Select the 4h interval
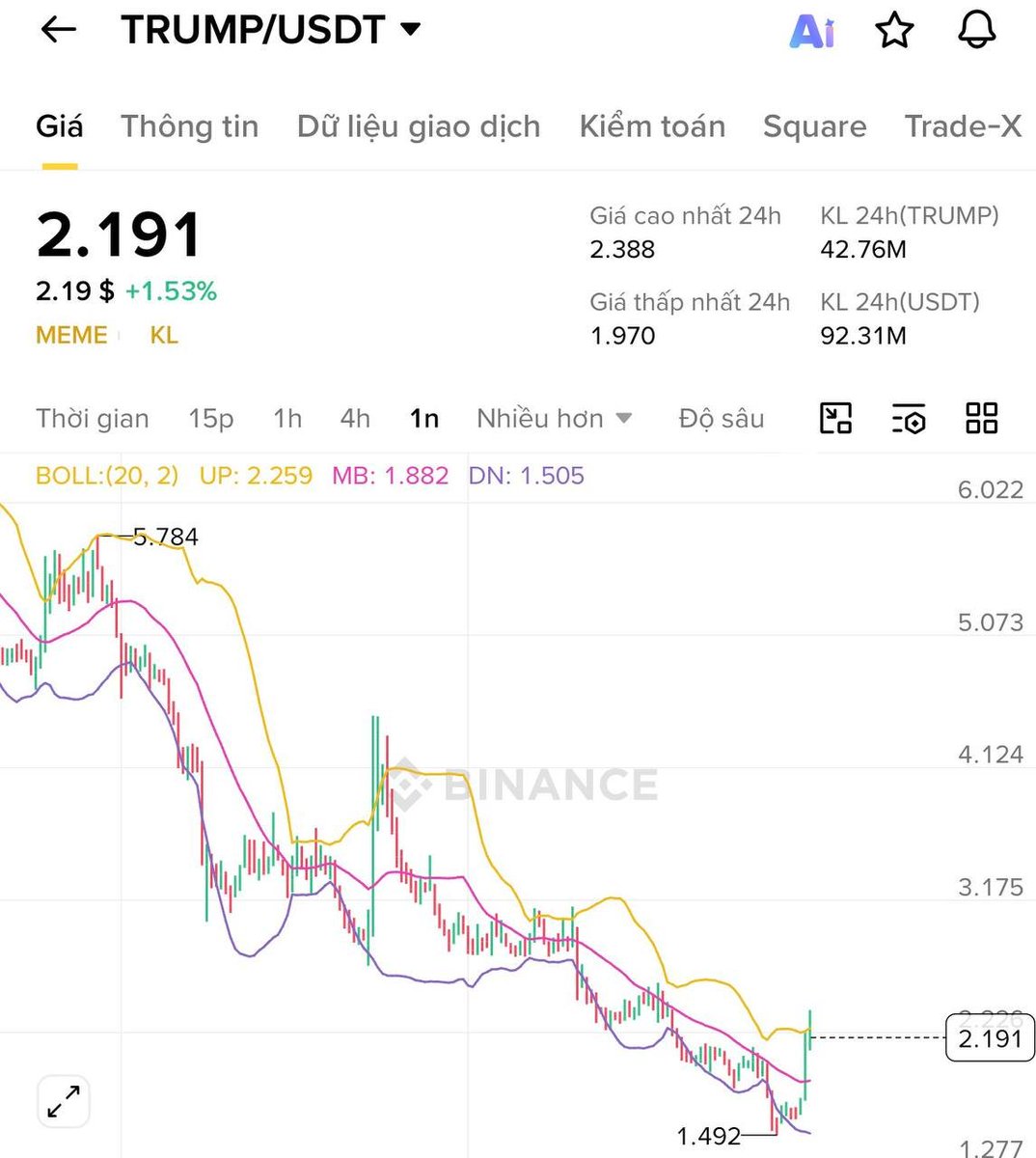Image resolution: width=1036 pixels, height=1158 pixels. pos(355,418)
